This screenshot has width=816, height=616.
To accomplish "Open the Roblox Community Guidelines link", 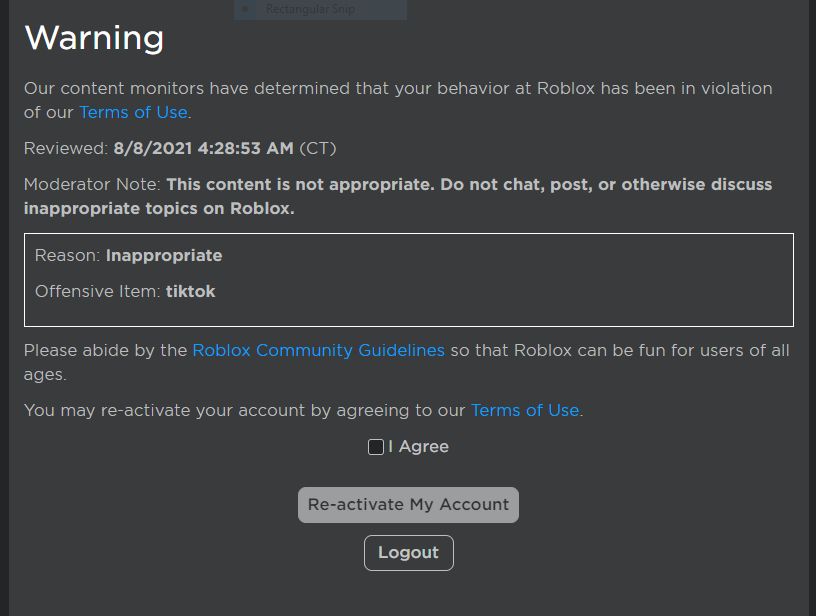I will [318, 350].
